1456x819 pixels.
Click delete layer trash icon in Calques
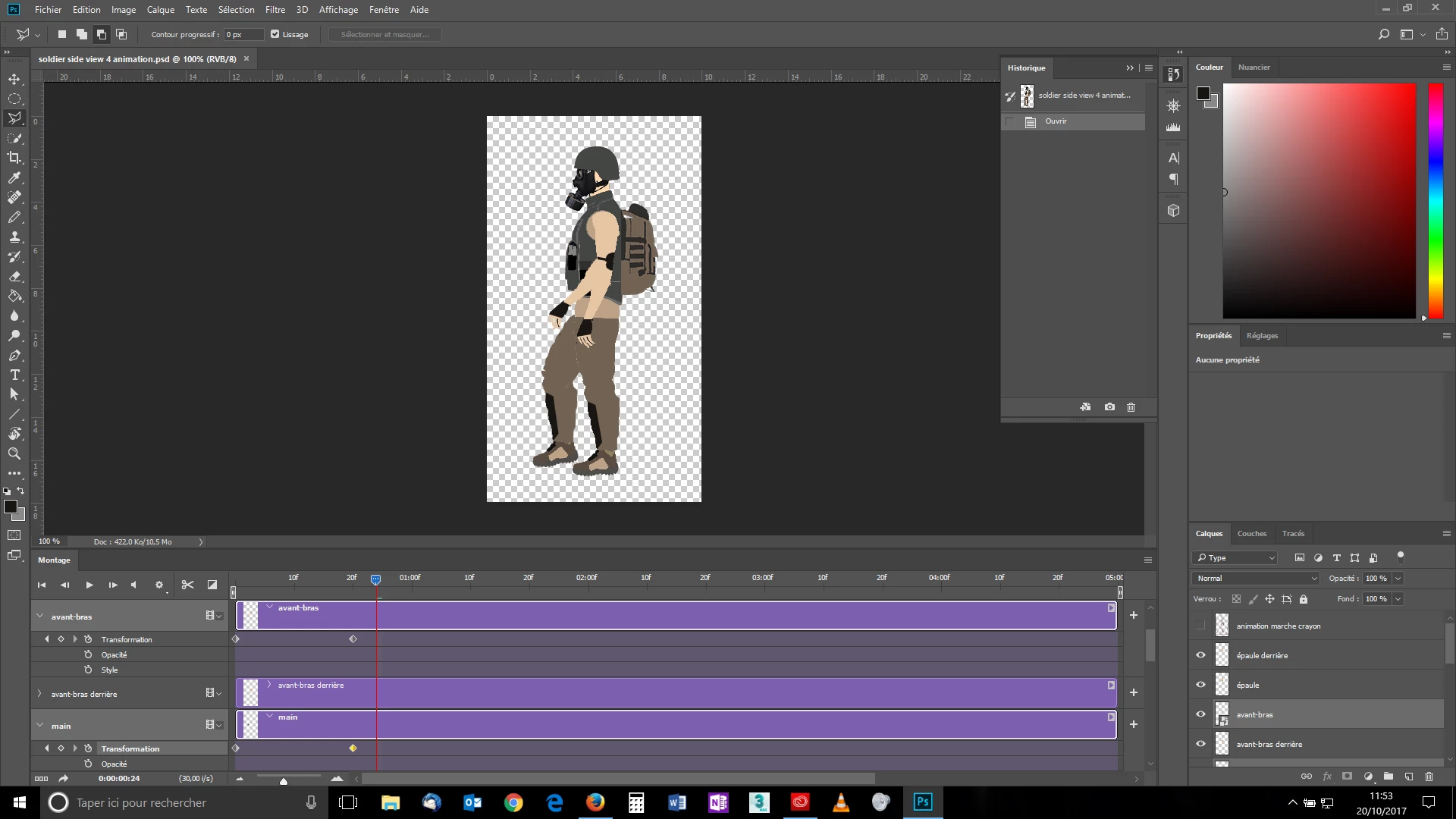coord(1429,777)
